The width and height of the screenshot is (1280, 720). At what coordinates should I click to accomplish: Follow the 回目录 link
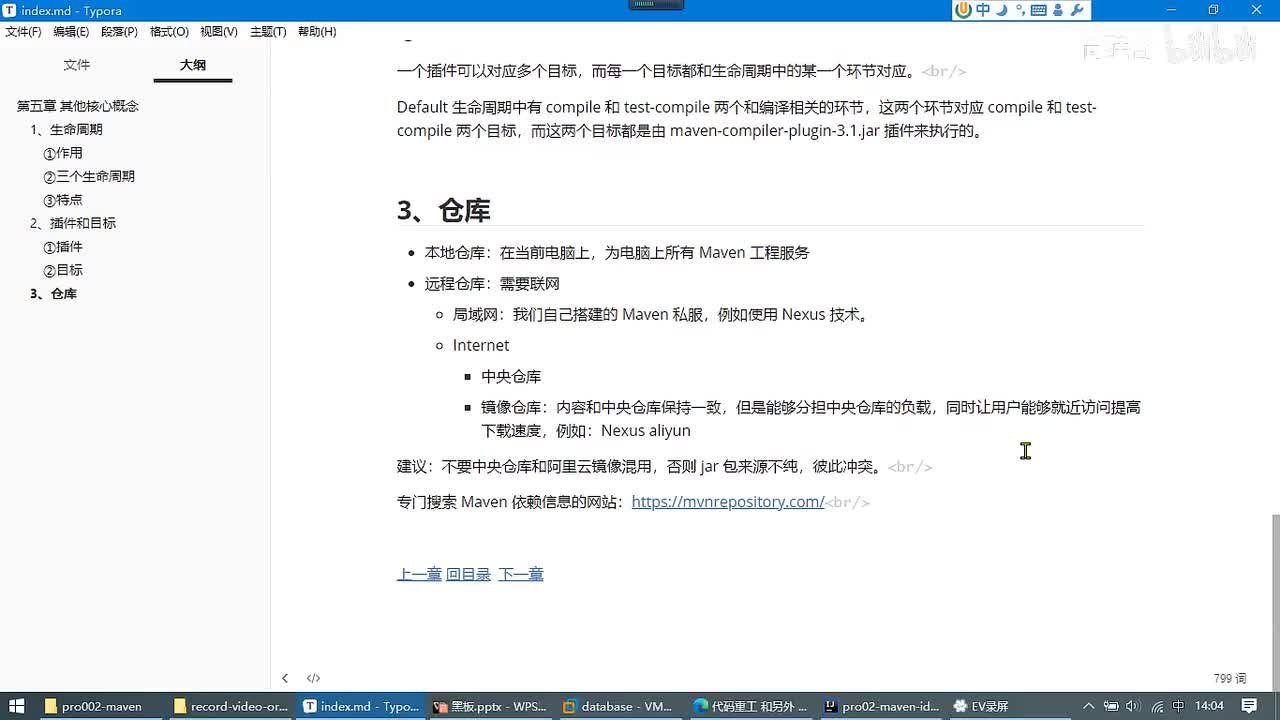468,574
